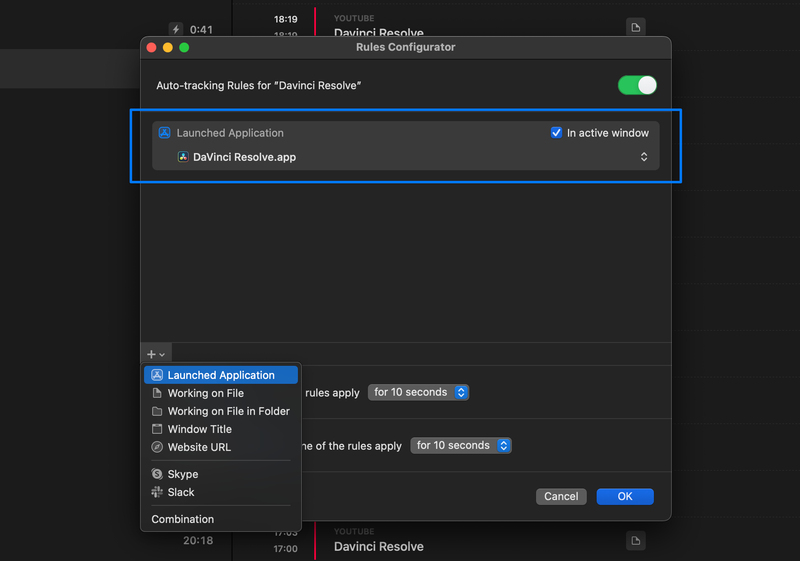Screen dimensions: 800x561
Task: Click the 20:18 time in the background
Action: click(x=198, y=540)
